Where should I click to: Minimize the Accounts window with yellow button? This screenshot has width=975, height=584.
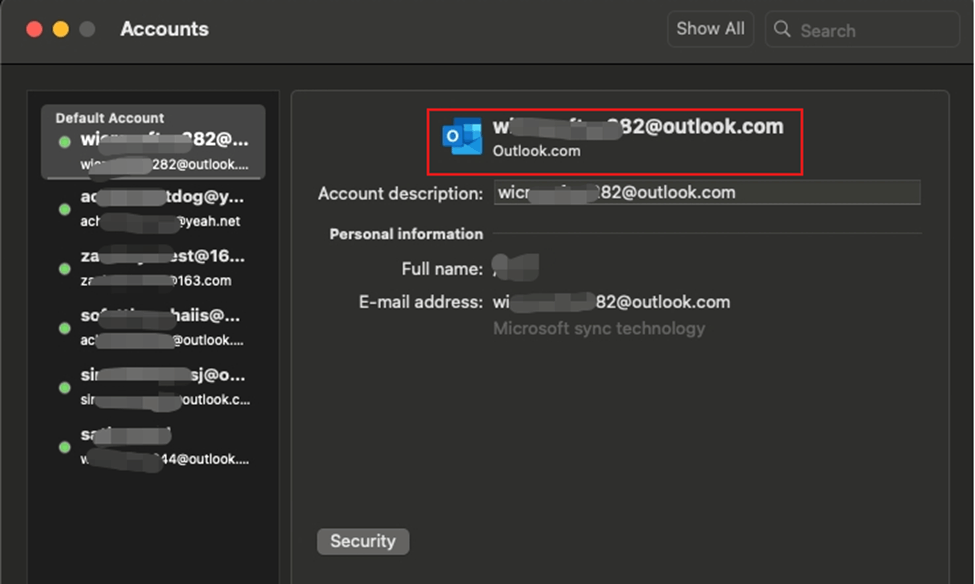tap(61, 29)
